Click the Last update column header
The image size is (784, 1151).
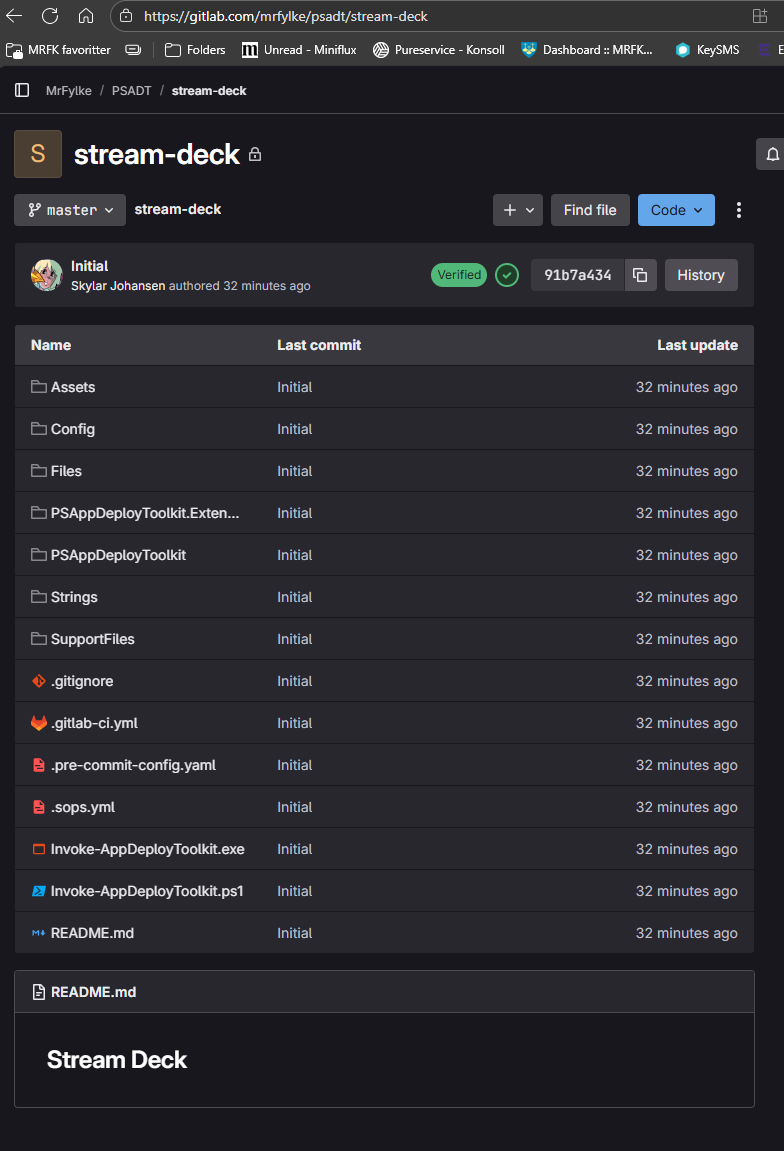pos(697,345)
